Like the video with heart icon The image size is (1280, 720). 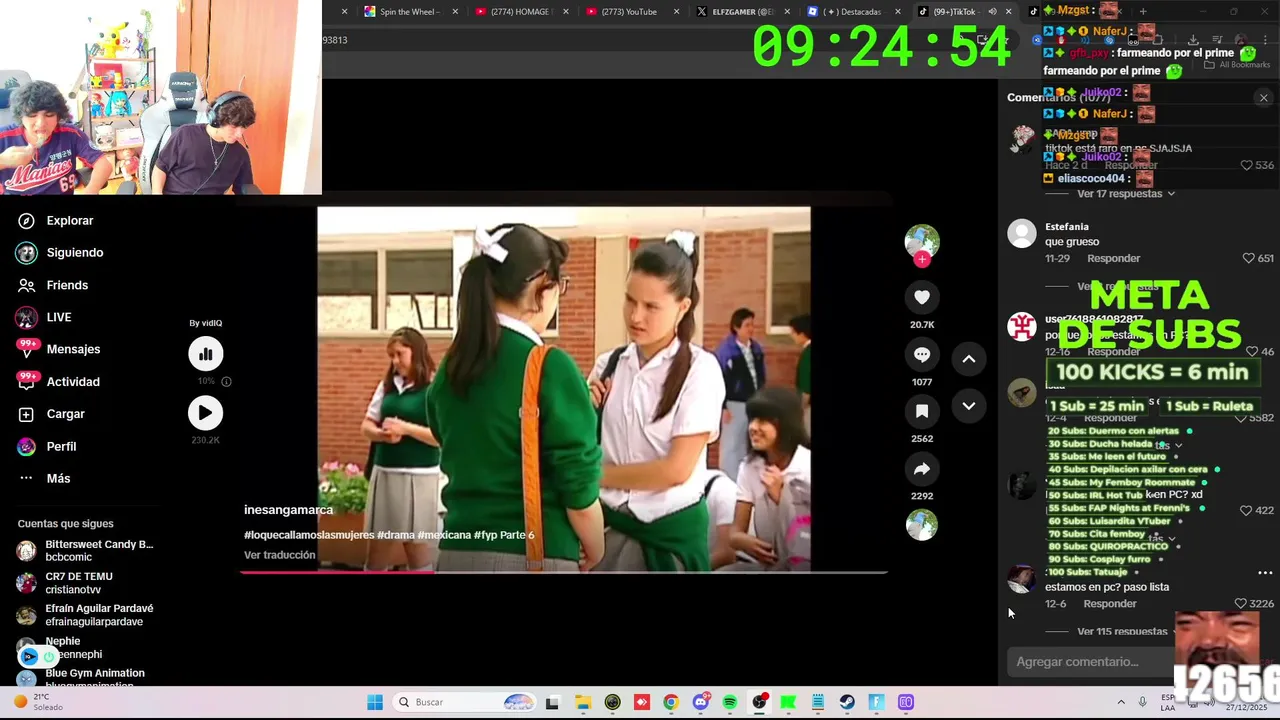[x=922, y=297]
